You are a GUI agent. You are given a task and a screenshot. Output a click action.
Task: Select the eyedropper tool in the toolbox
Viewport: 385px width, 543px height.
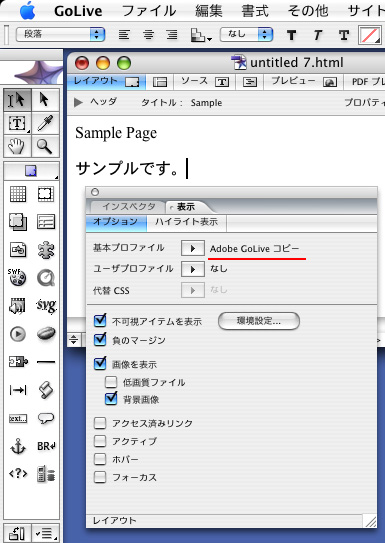tap(45, 123)
